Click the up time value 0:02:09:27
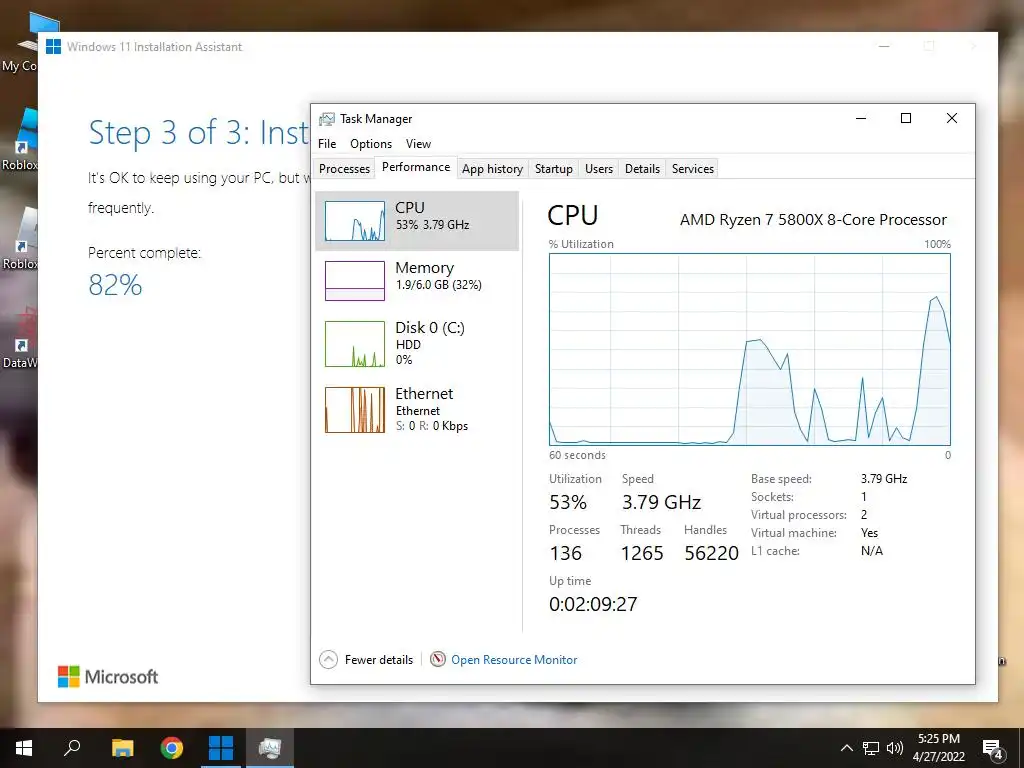The width and height of the screenshot is (1024, 768). point(593,604)
